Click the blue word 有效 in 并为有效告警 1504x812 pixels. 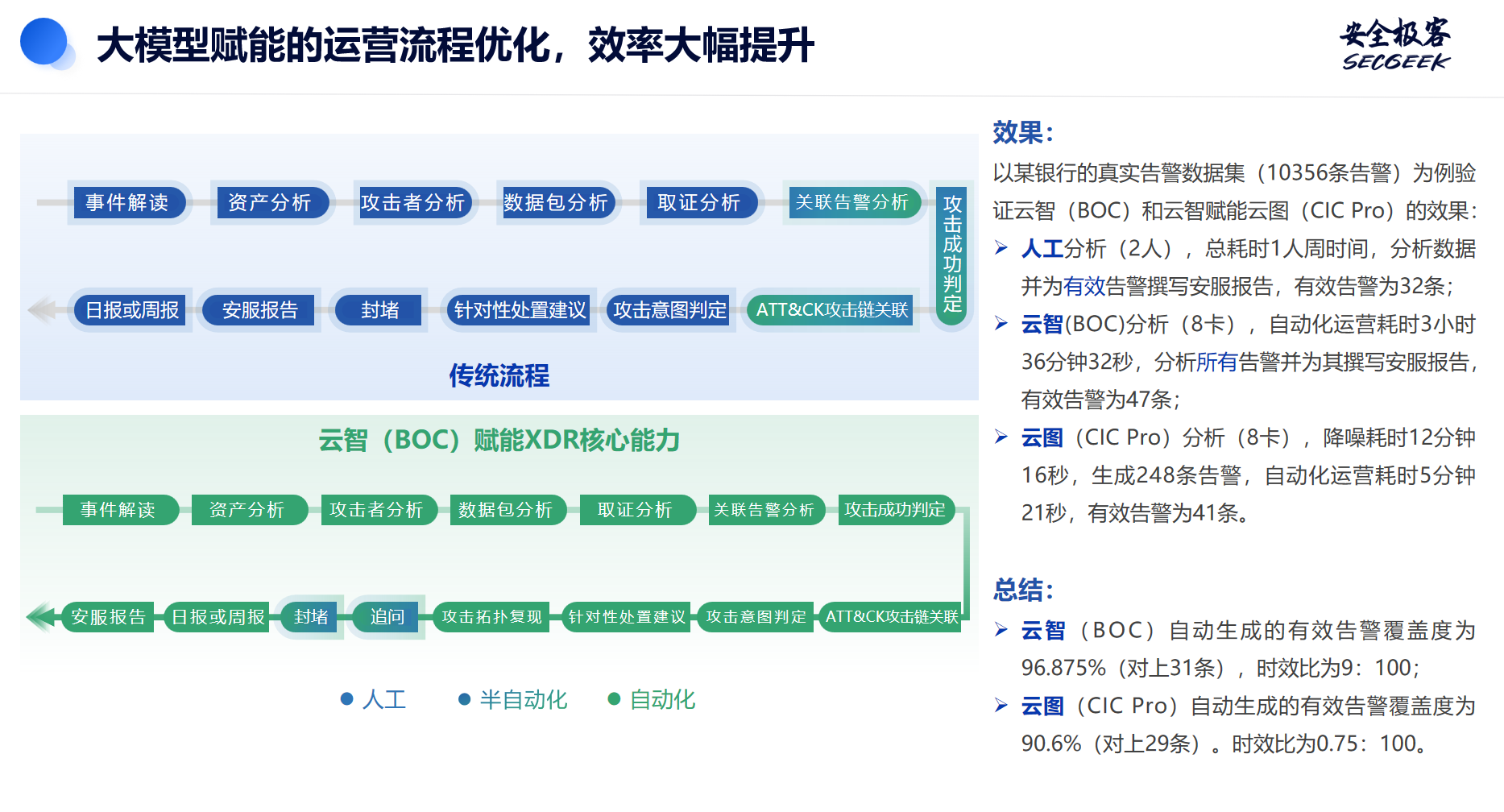click(1084, 286)
